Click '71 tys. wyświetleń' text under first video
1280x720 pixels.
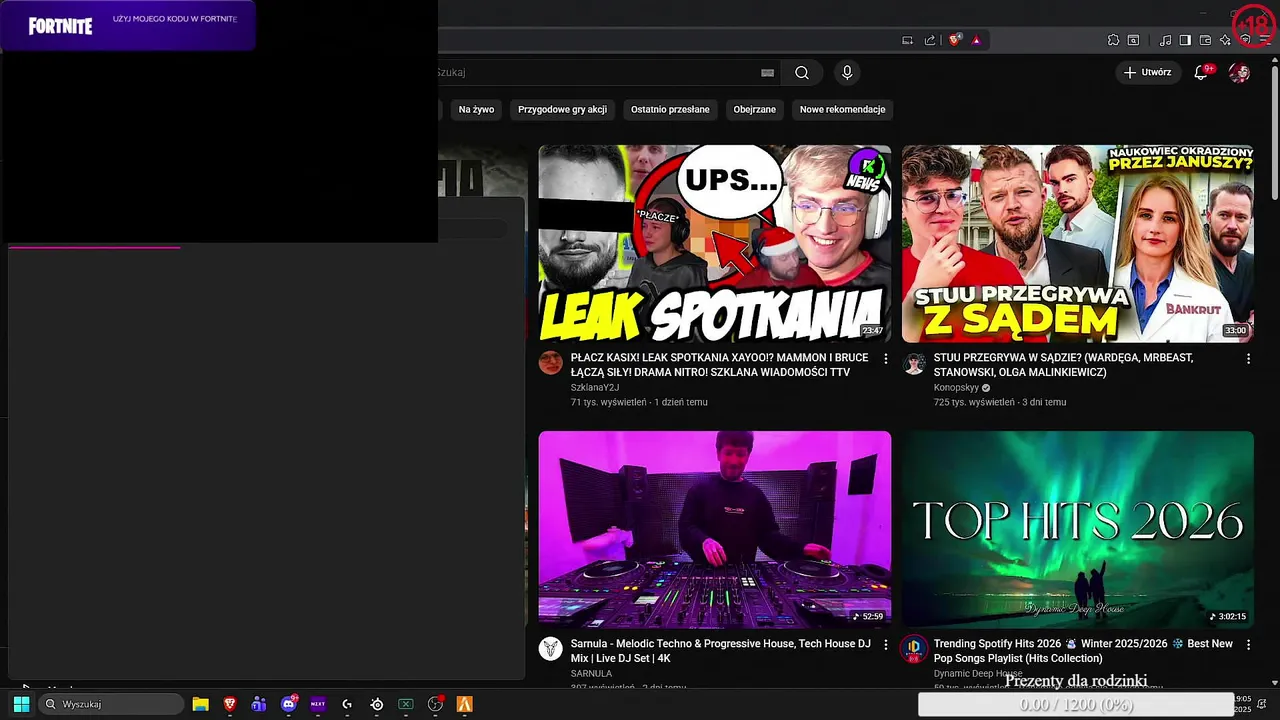coord(609,402)
